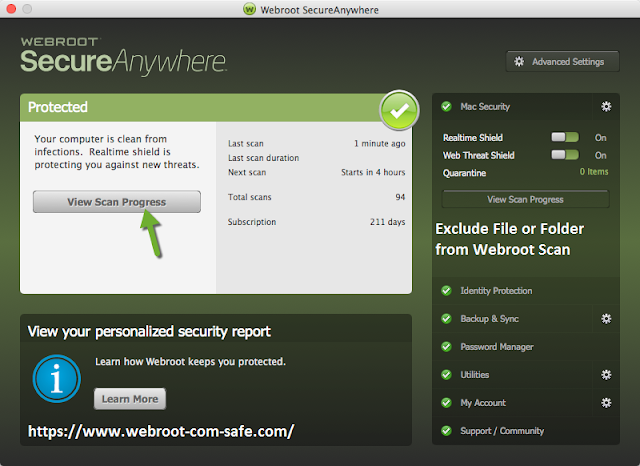Click My Account green check icon
Image resolution: width=640 pixels, height=466 pixels.
tap(446, 403)
